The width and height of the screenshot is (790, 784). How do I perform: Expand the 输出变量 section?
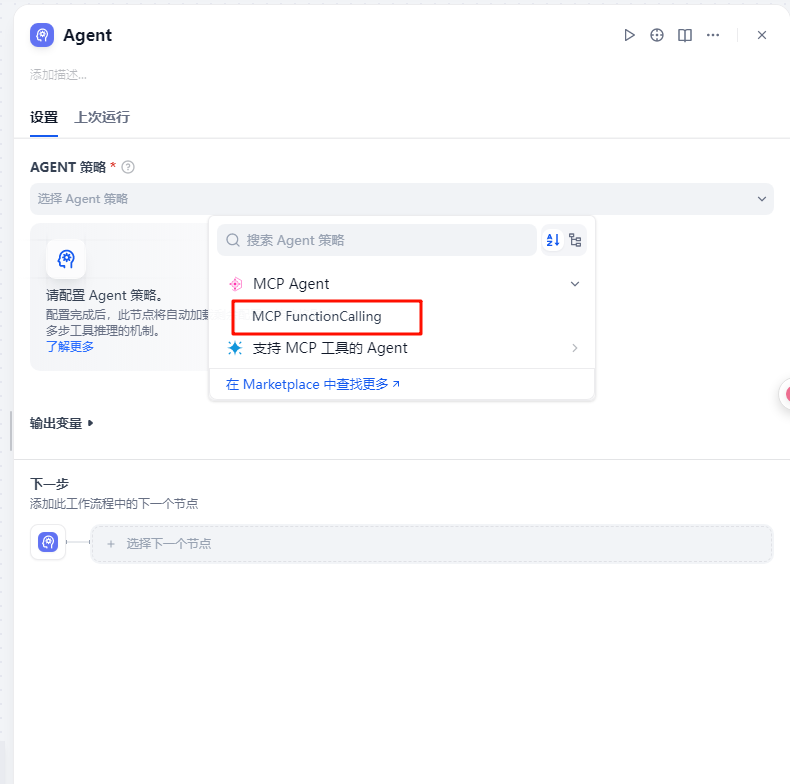(62, 423)
